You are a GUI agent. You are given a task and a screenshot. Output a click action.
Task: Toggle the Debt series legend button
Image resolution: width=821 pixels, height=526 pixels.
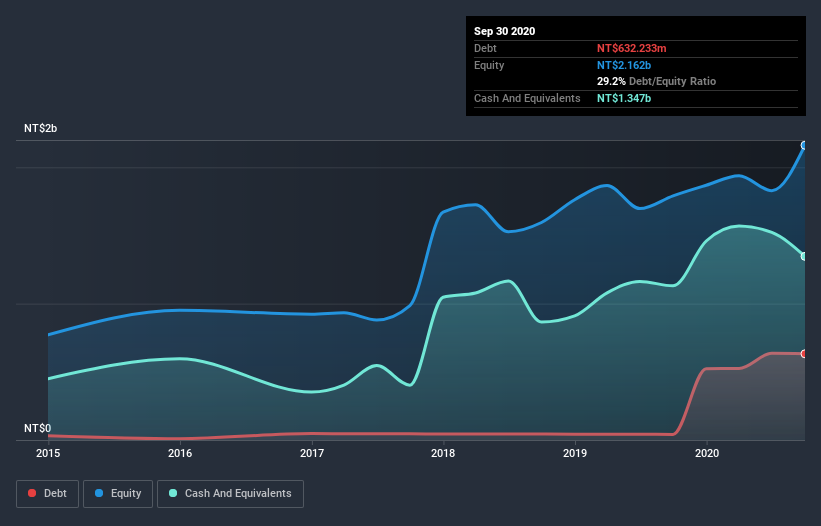tap(47, 494)
